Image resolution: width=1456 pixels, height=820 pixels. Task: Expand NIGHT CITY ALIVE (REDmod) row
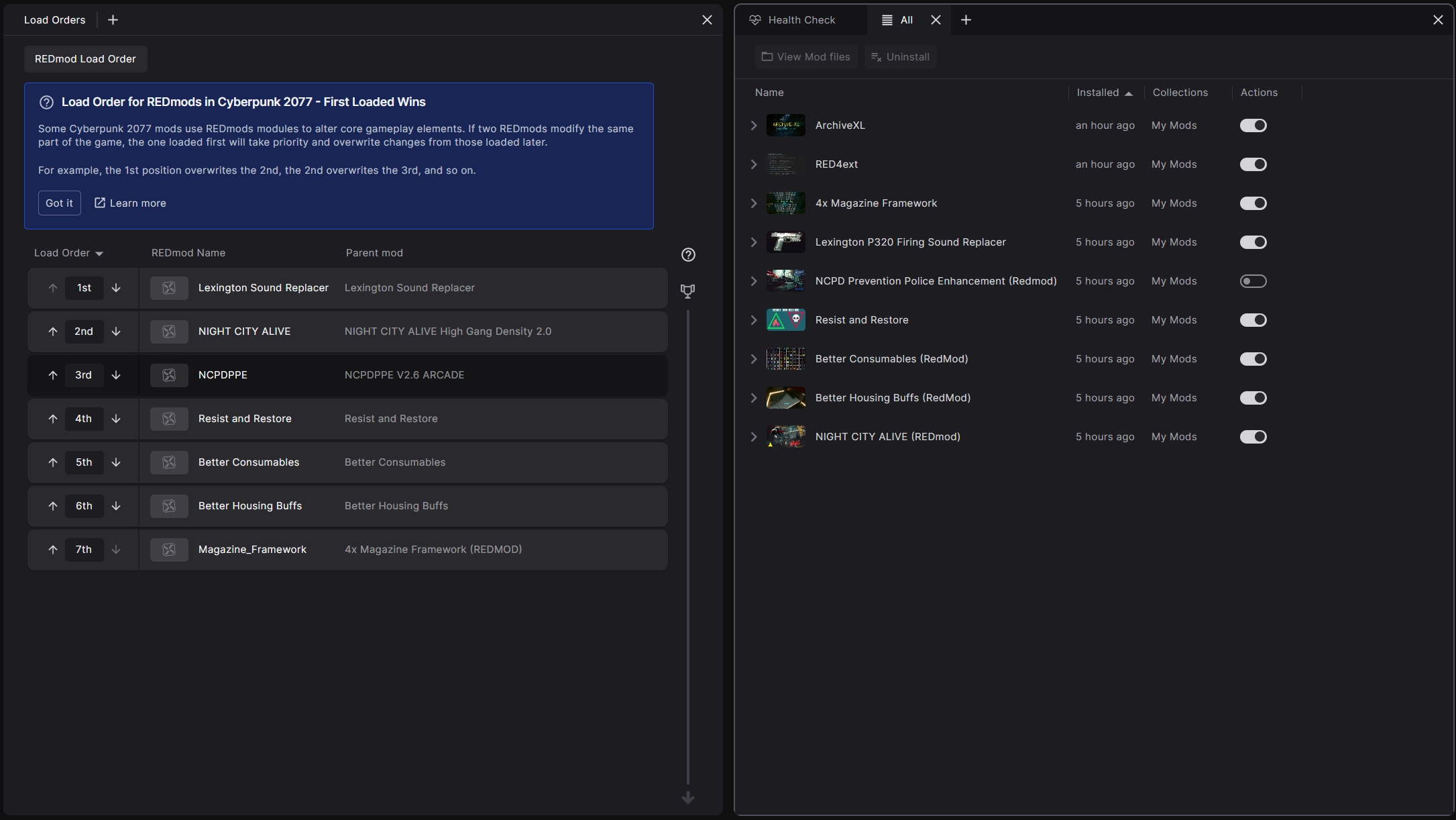coord(754,437)
